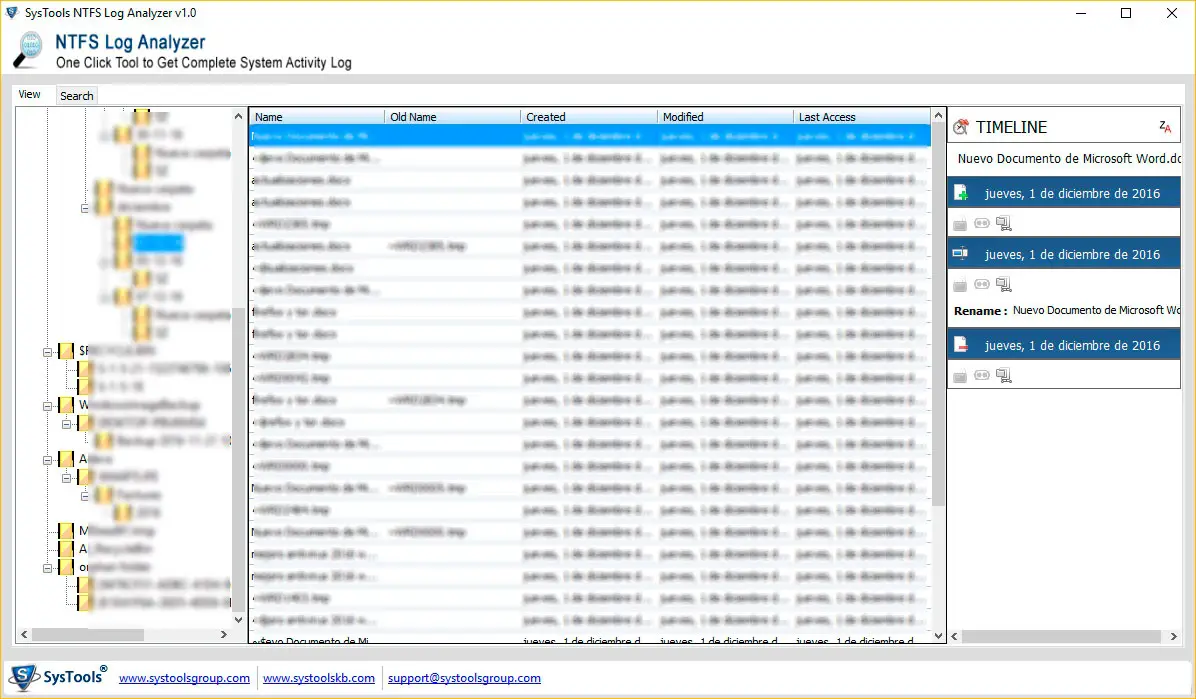Click the Timeline panel scroll-left arrow
This screenshot has width=1196, height=699.
click(955, 636)
